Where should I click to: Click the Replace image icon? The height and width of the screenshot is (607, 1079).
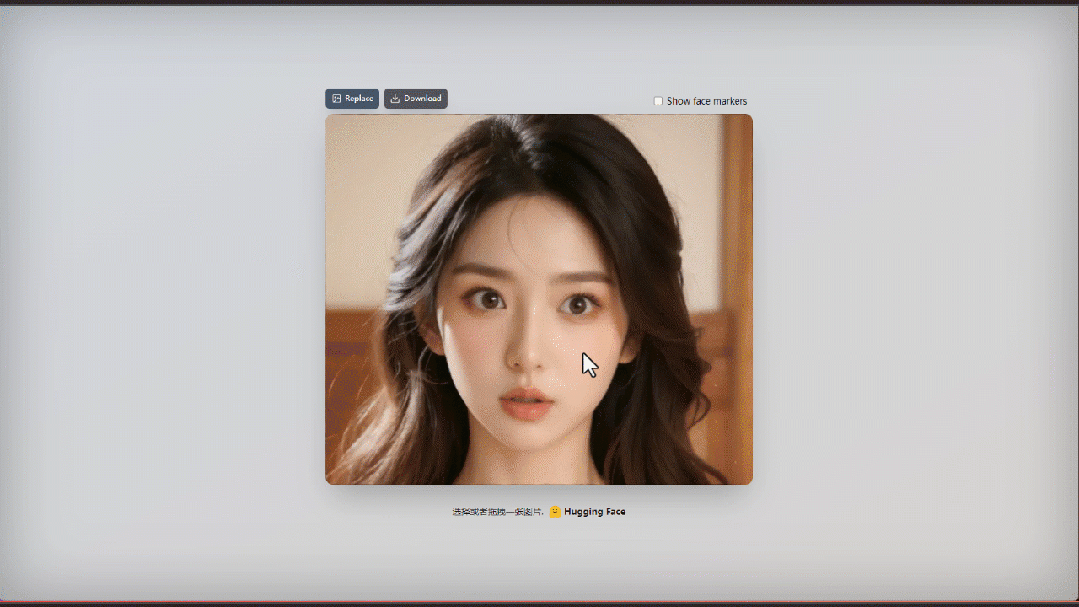coord(337,99)
